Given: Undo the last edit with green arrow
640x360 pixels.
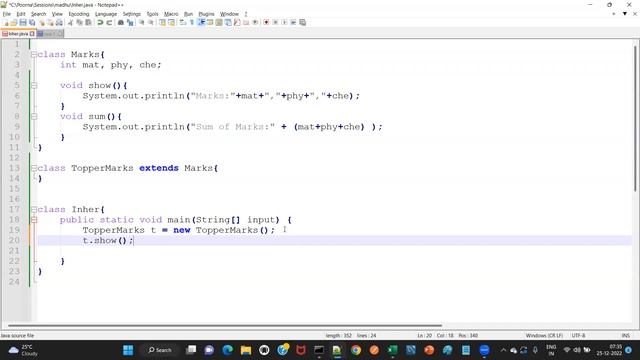Looking at the screenshot, I should coord(100,23).
